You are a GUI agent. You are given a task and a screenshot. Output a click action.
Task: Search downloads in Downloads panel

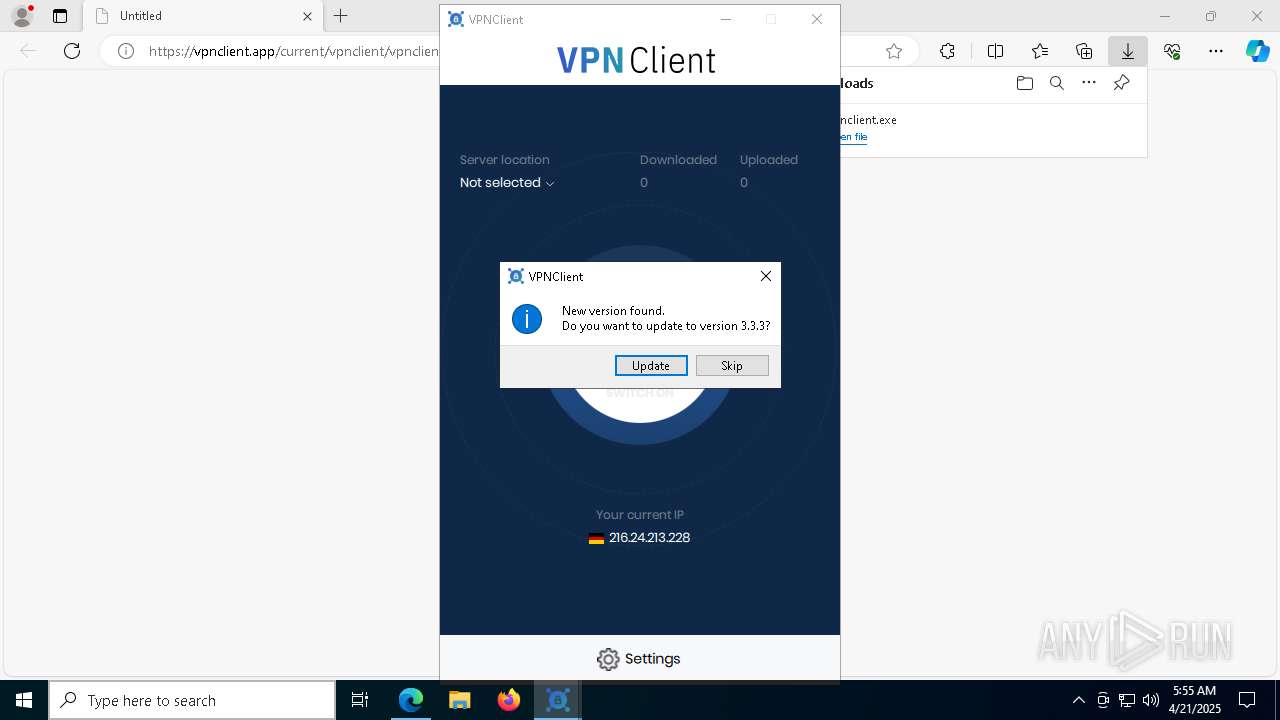[1056, 83]
